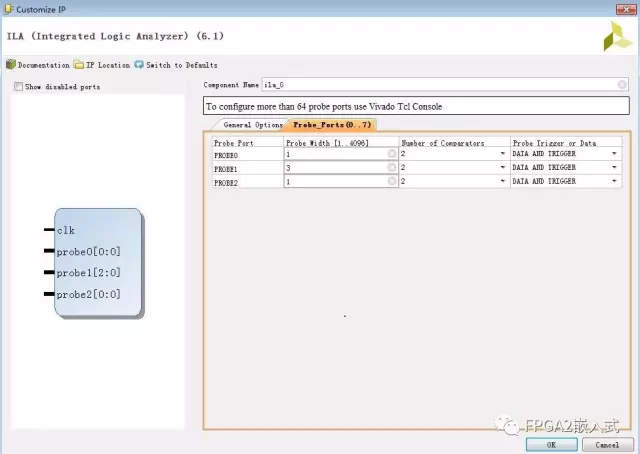Switch to the General Options tab
The height and width of the screenshot is (454, 640).
pyautogui.click(x=253, y=125)
